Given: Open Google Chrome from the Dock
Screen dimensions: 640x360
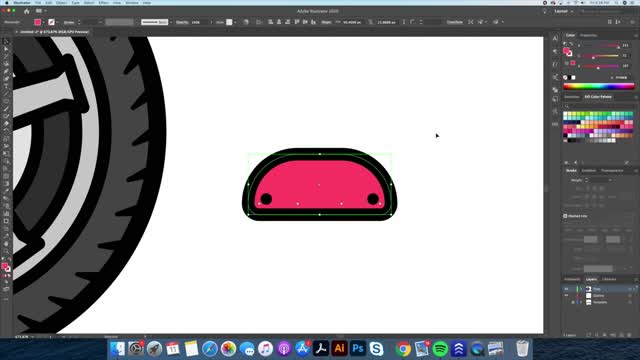Looking at the screenshot, I should coord(403,349).
